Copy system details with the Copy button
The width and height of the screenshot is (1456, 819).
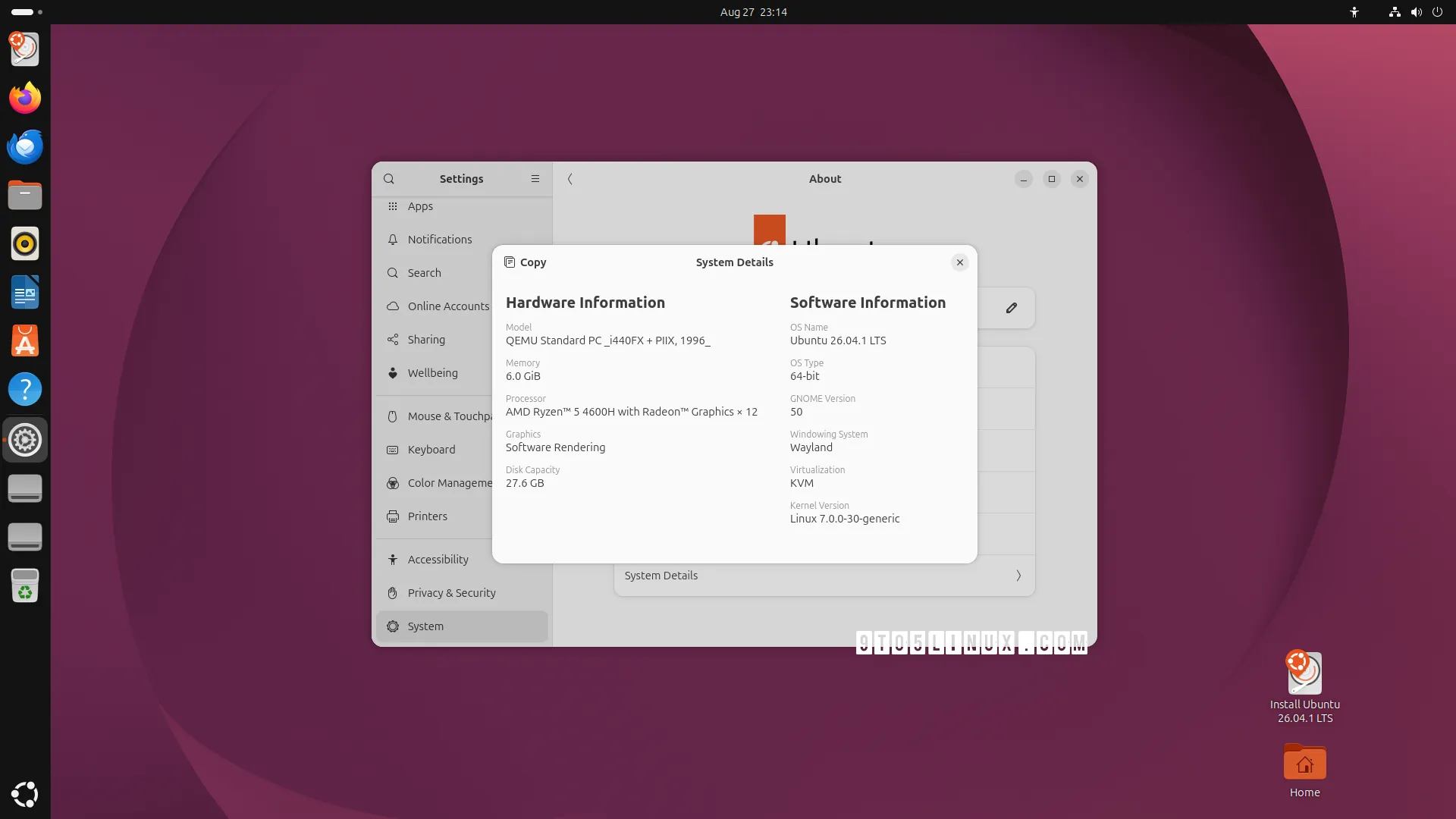point(525,262)
